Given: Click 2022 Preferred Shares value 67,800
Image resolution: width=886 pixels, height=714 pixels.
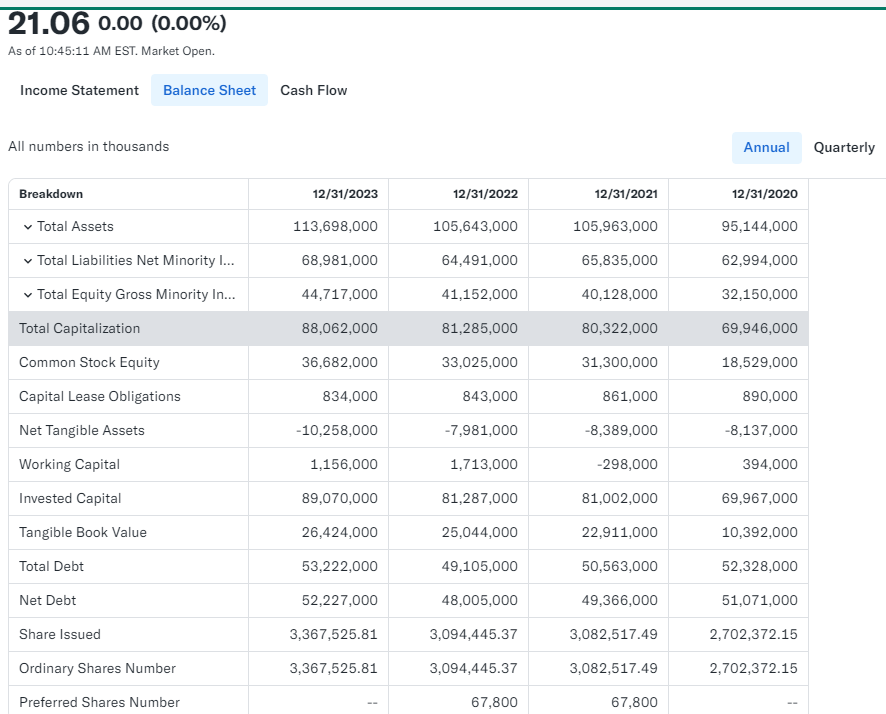Looking at the screenshot, I should [x=494, y=702].
